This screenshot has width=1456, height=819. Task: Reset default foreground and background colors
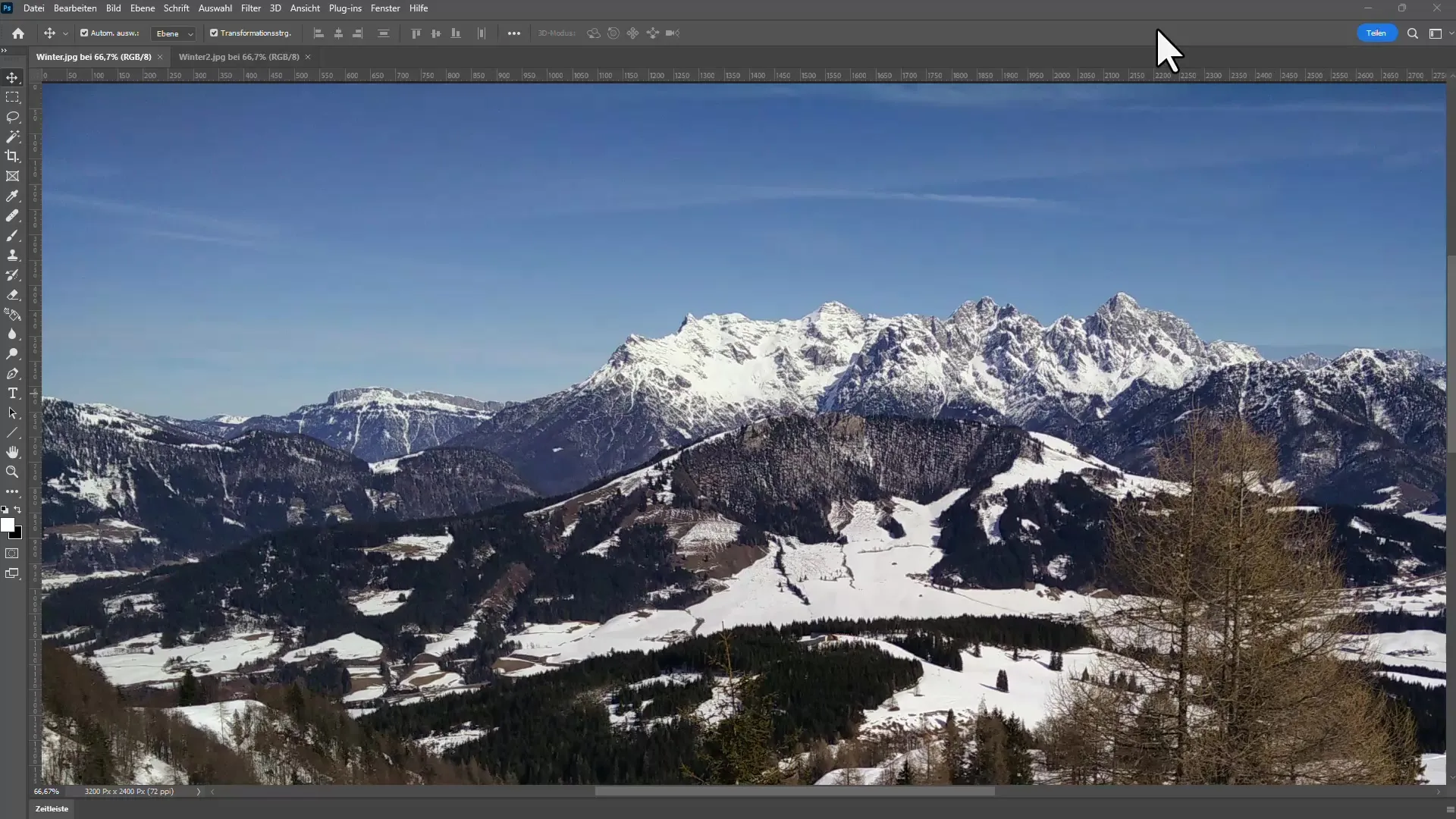click(5, 510)
